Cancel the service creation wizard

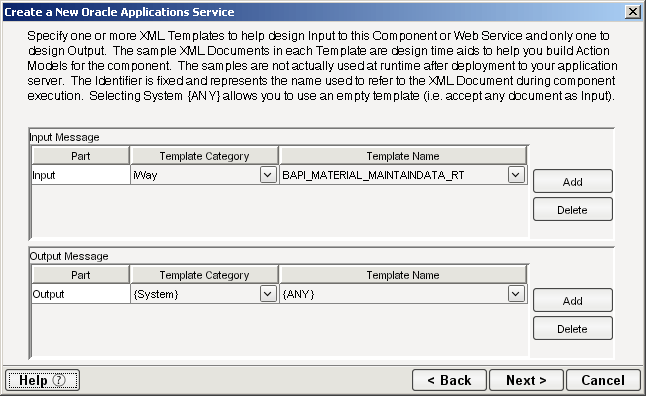pyautogui.click(x=603, y=380)
